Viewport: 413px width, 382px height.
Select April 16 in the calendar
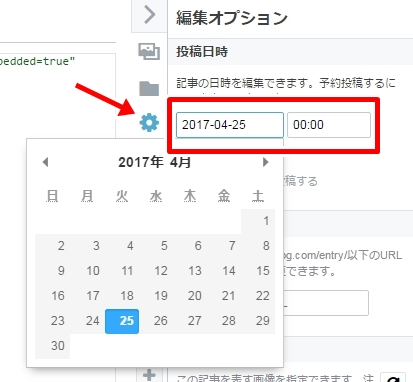[53, 296]
